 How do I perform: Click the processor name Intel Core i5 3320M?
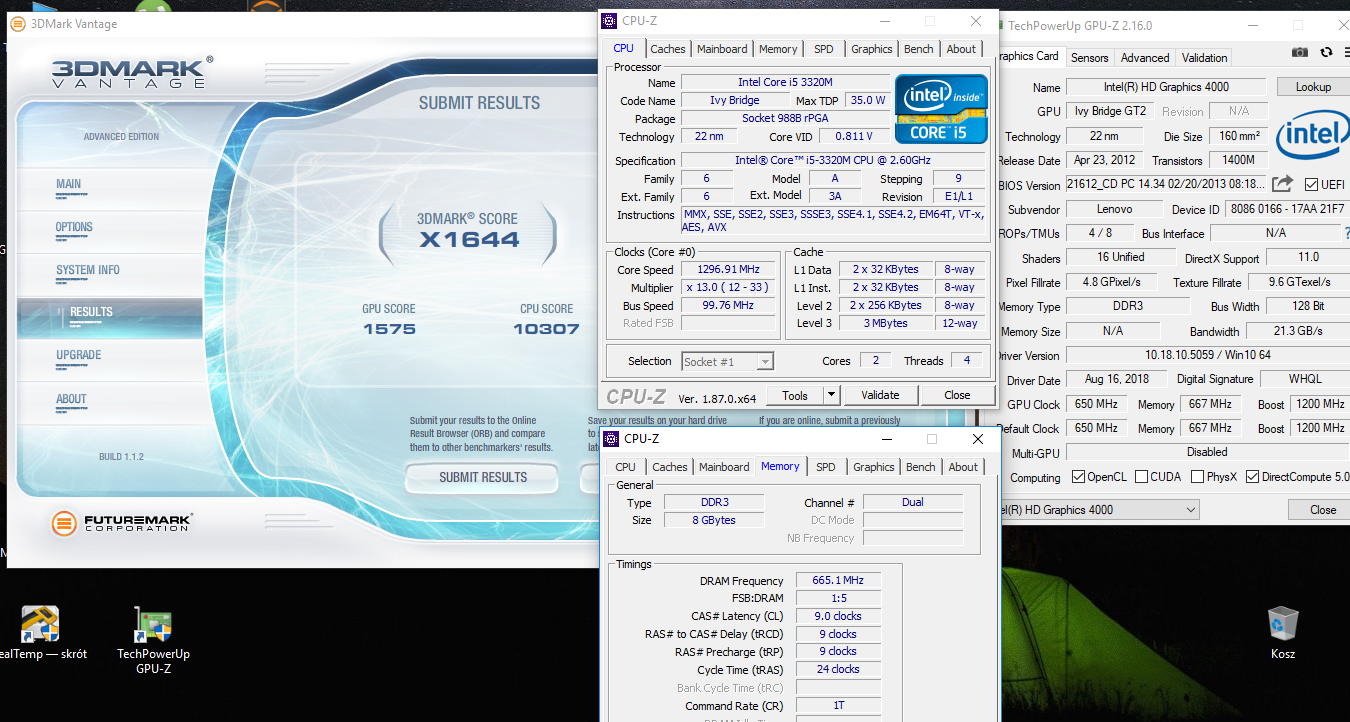(x=785, y=83)
